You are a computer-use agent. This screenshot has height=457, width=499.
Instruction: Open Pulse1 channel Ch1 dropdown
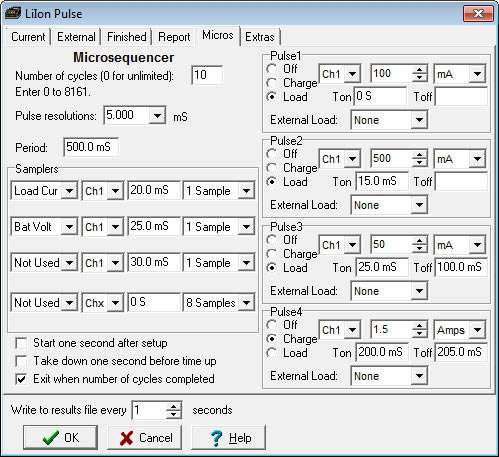click(x=352, y=74)
